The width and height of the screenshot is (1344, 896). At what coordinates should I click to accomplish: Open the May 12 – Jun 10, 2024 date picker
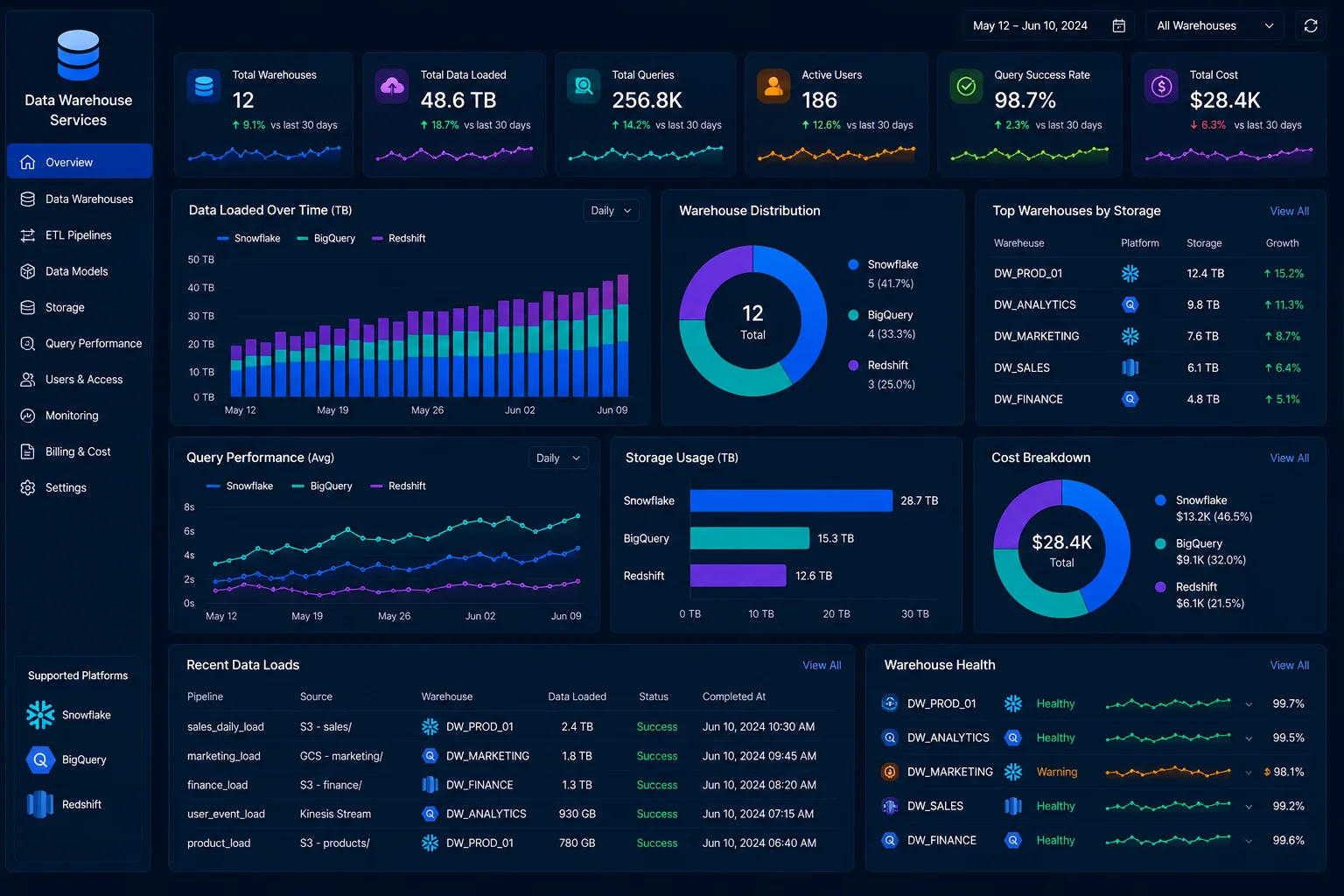(1047, 26)
